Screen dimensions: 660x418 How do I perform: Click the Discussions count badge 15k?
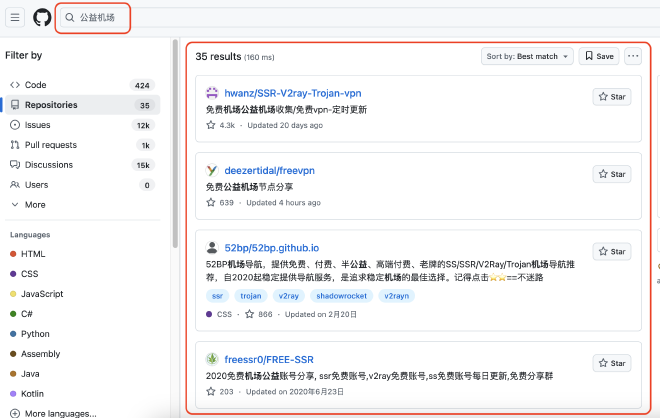(143, 165)
